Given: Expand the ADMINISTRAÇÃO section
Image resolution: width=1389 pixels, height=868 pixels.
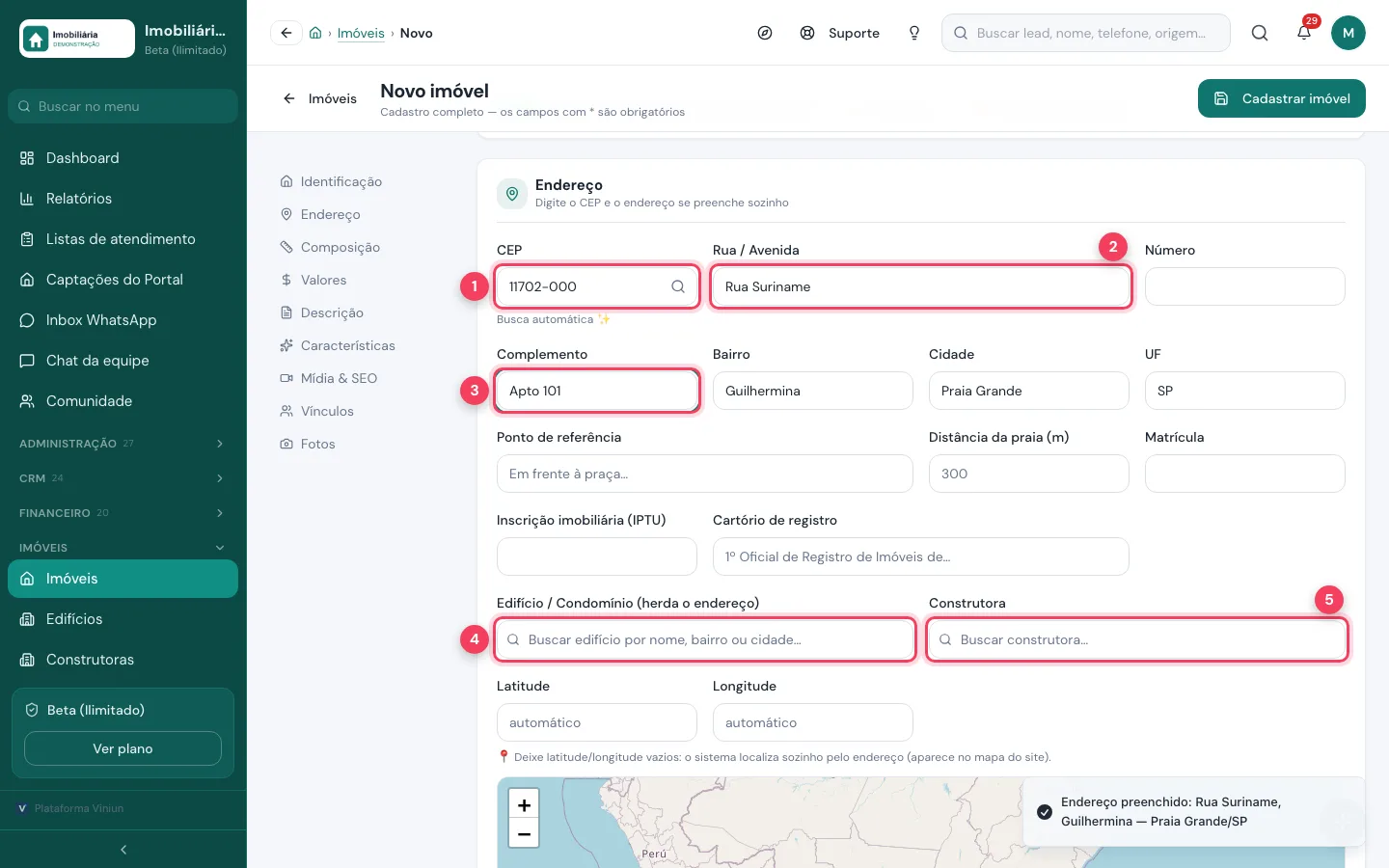Looking at the screenshot, I should 123,444.
